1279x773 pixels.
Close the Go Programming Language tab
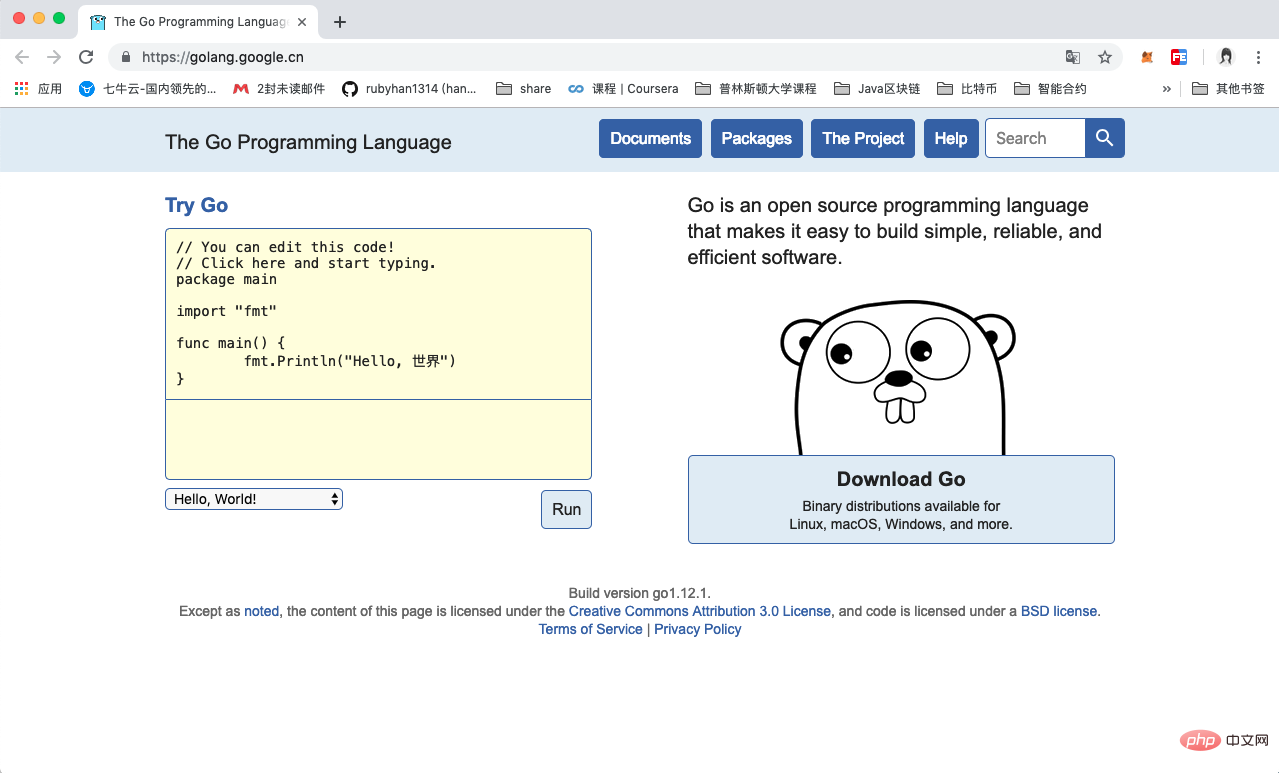302,21
